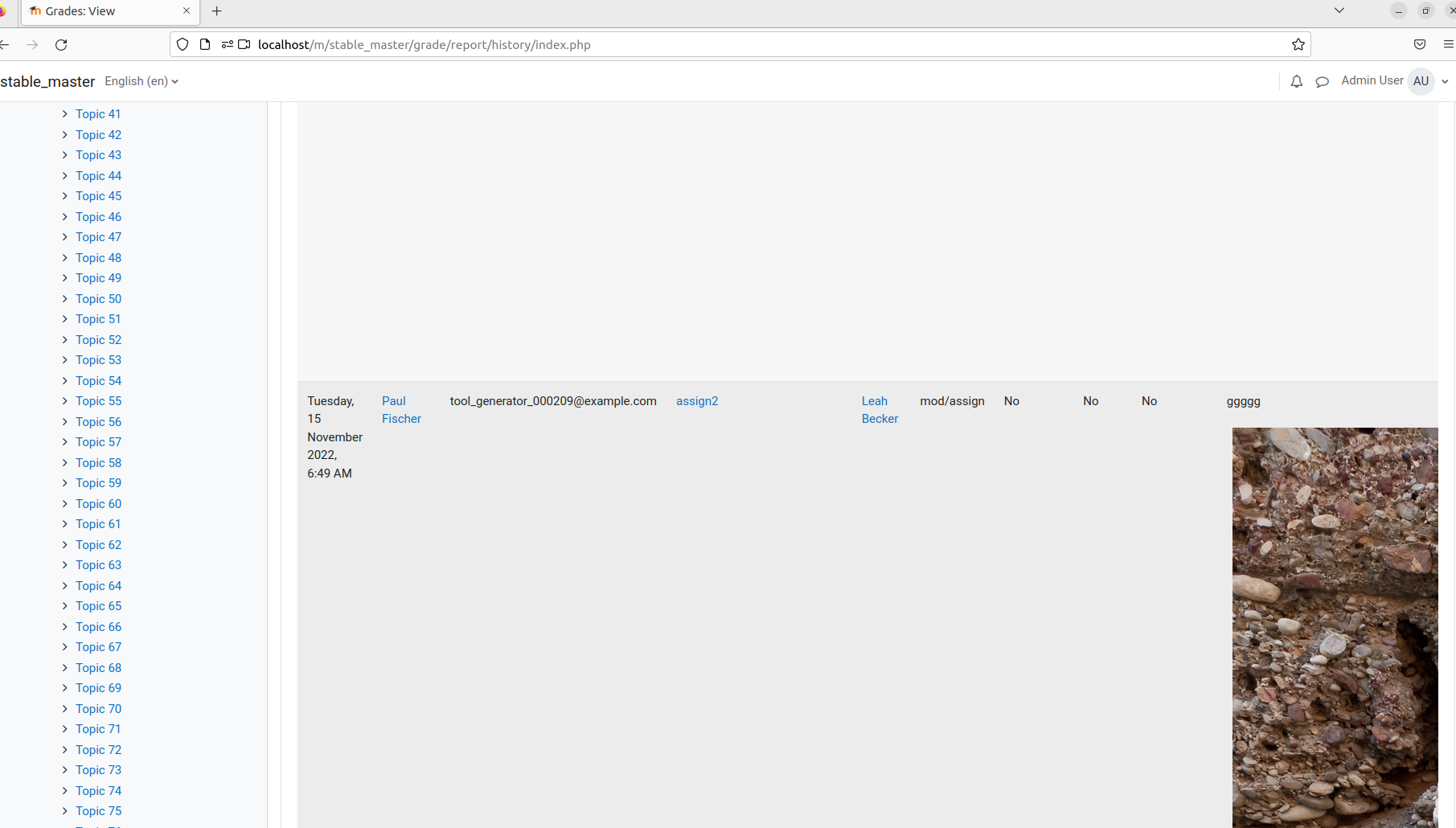Open a new browser tab
1456x828 pixels.
(x=217, y=11)
